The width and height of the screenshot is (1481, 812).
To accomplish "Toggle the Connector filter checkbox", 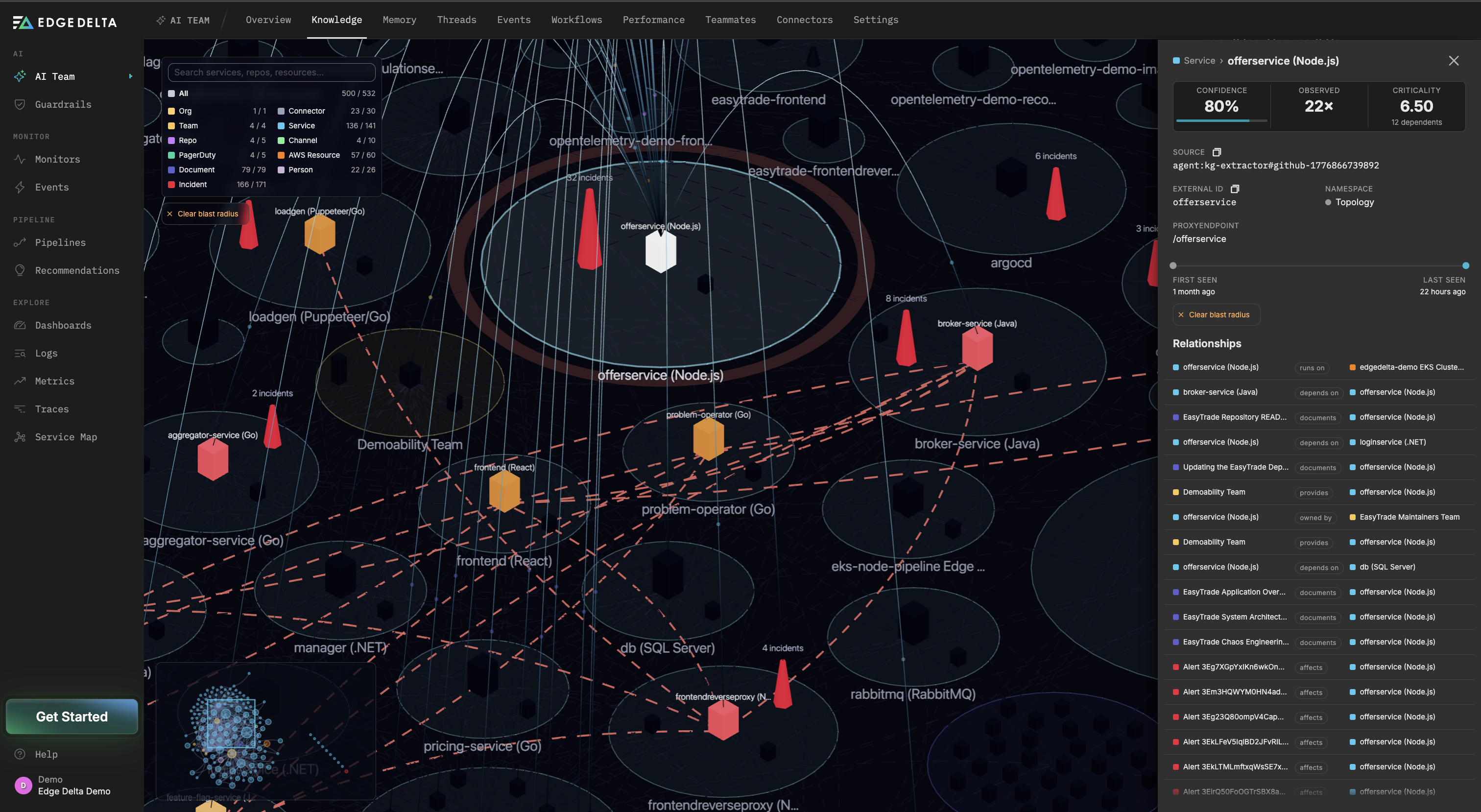I will (281, 111).
